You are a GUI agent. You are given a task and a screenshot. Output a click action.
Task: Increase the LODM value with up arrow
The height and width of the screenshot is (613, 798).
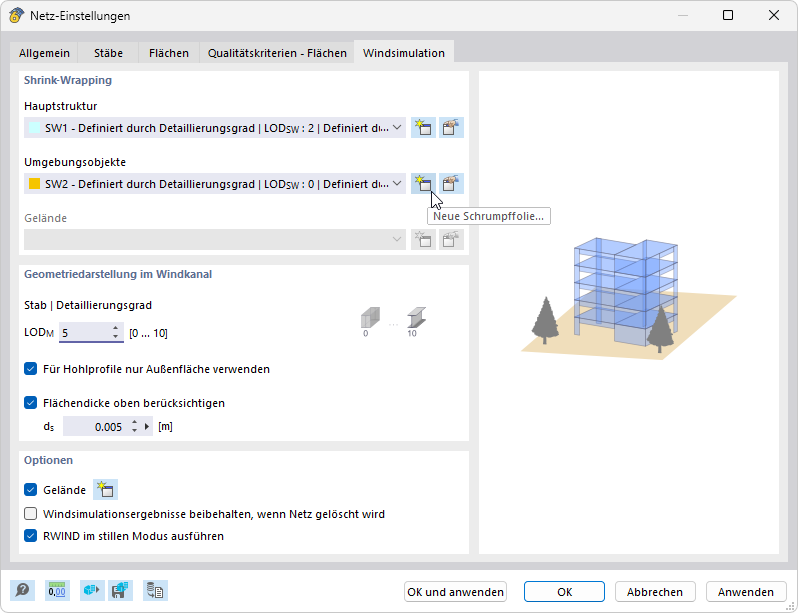coord(116,328)
